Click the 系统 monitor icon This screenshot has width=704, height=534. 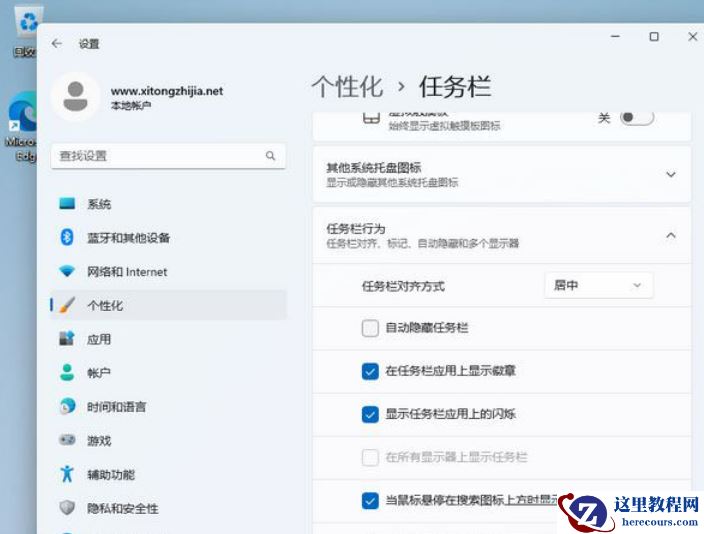67,203
